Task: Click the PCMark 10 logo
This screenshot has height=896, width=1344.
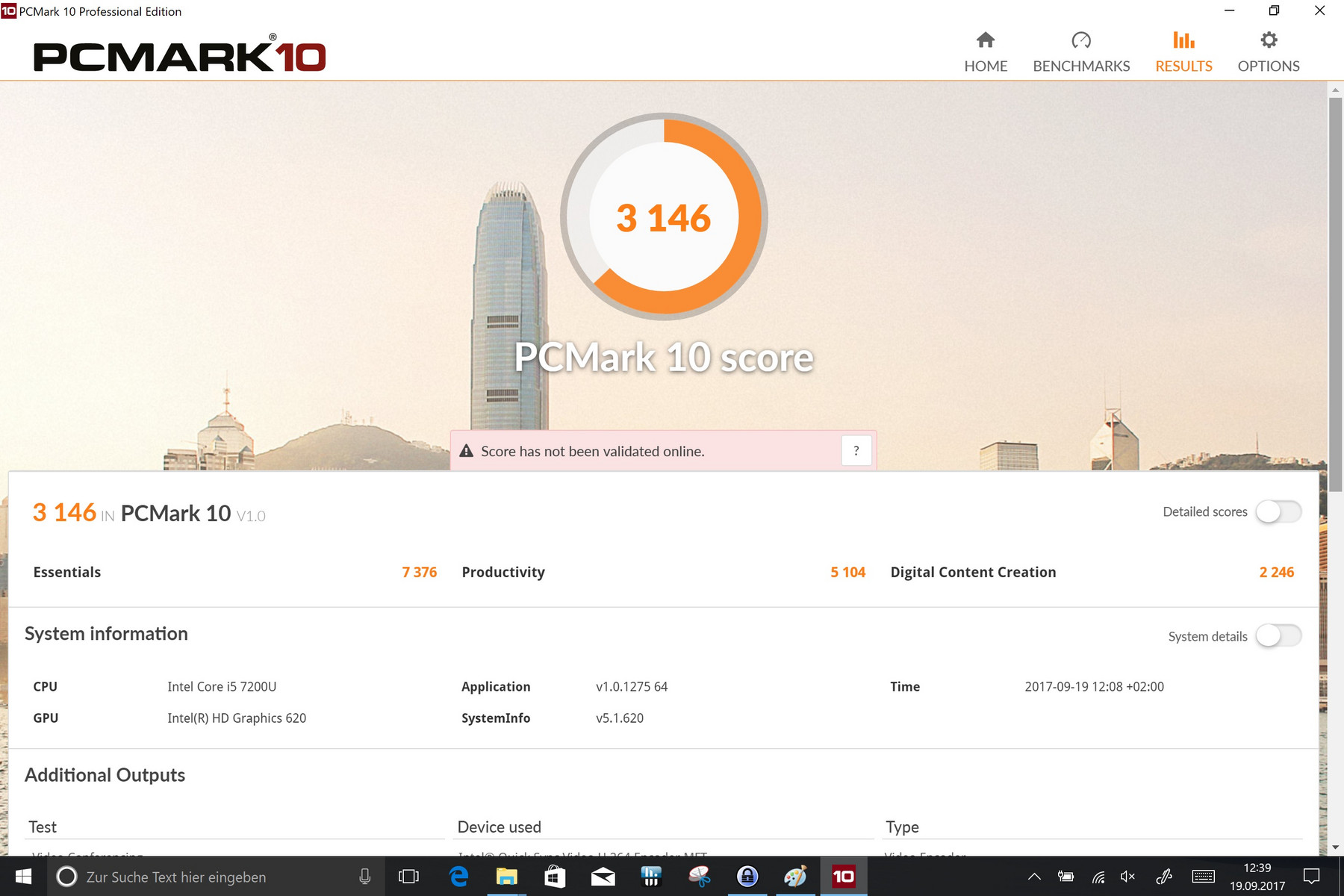Action: click(x=180, y=55)
